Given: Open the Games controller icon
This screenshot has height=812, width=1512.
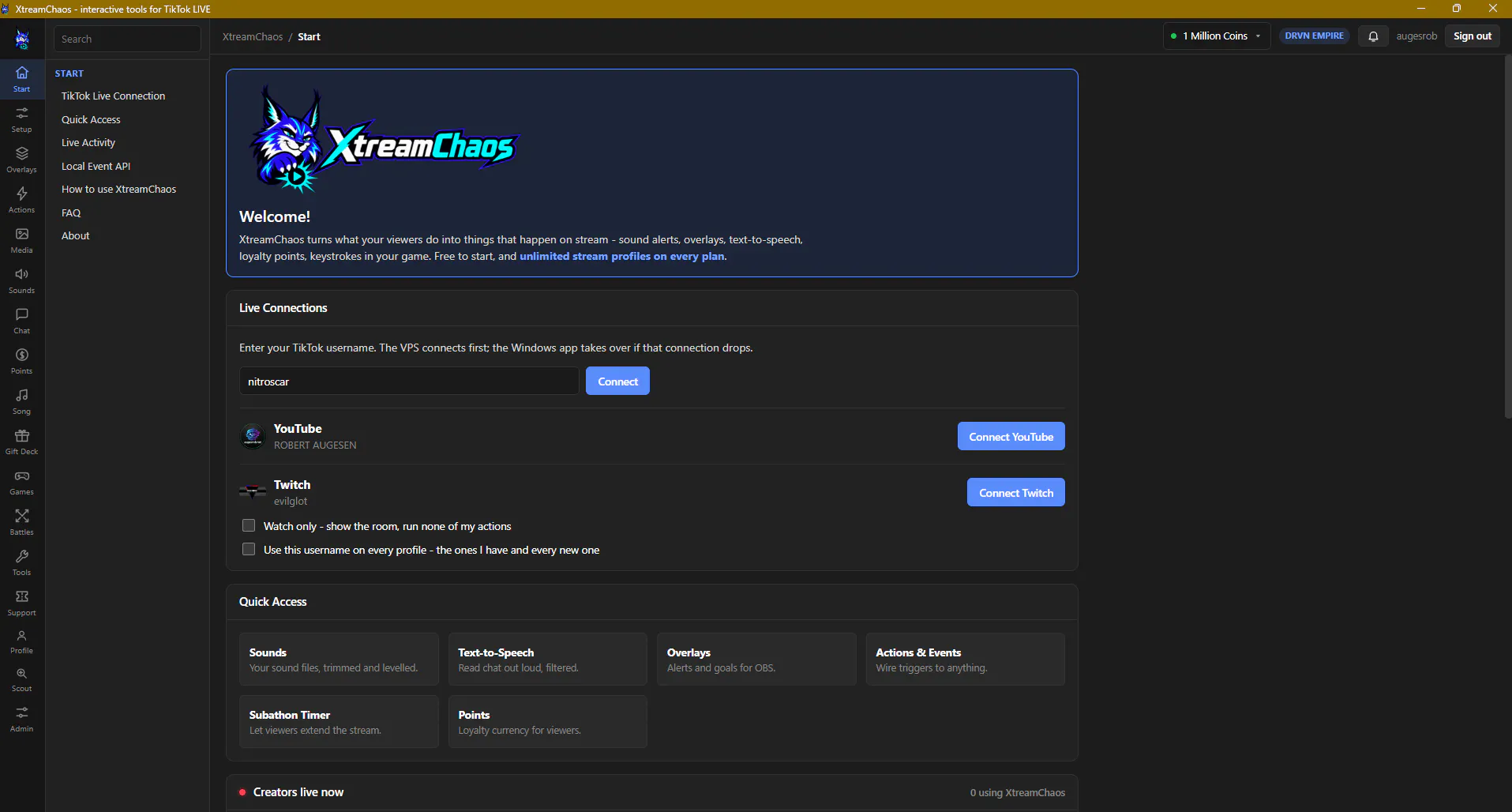Looking at the screenshot, I should pos(22,482).
